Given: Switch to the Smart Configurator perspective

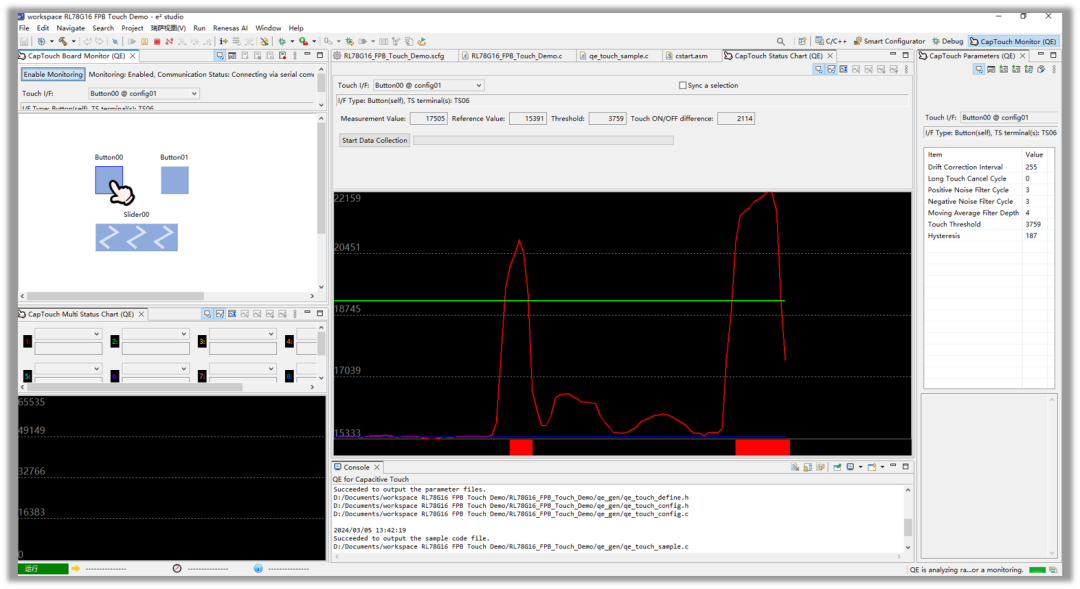Looking at the screenshot, I should 890,42.
